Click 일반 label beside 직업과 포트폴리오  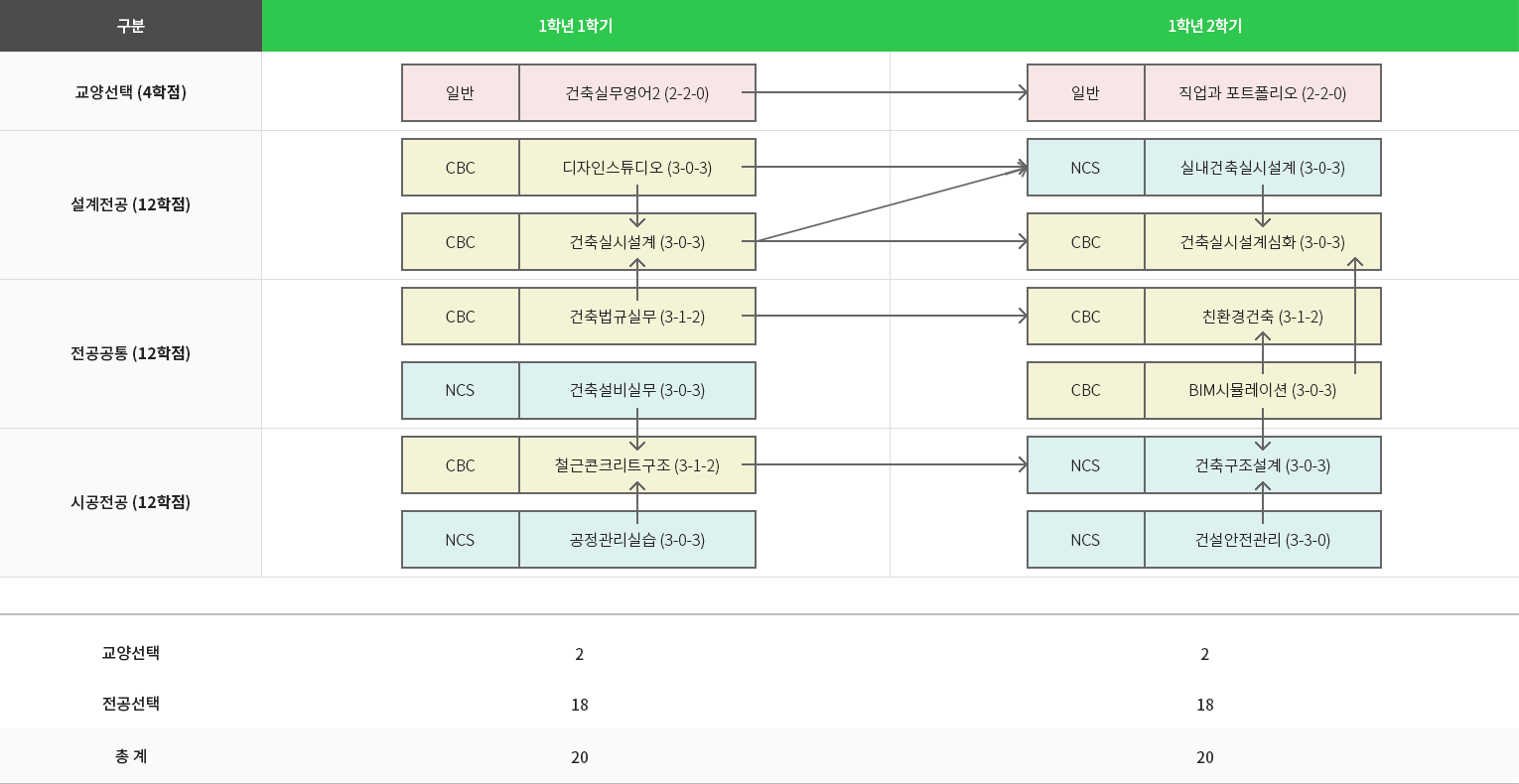click(x=1086, y=93)
